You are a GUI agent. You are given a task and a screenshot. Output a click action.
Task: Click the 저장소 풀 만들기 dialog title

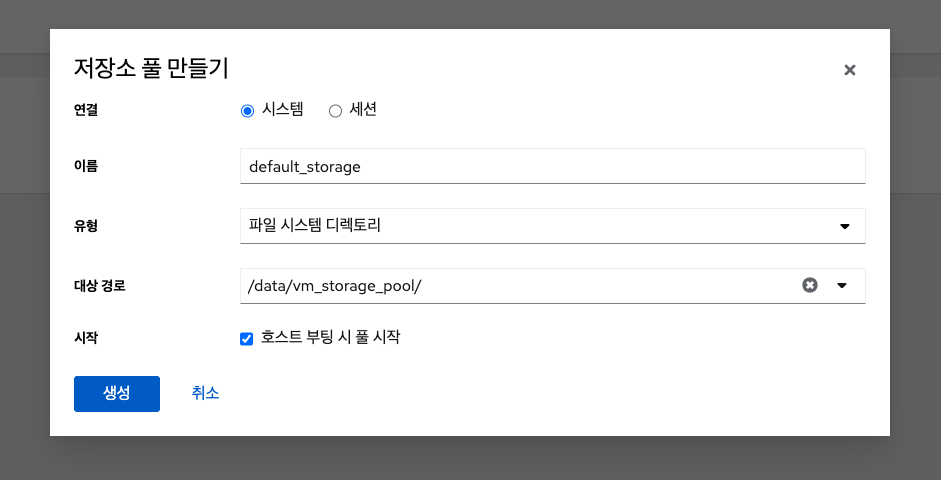point(151,68)
